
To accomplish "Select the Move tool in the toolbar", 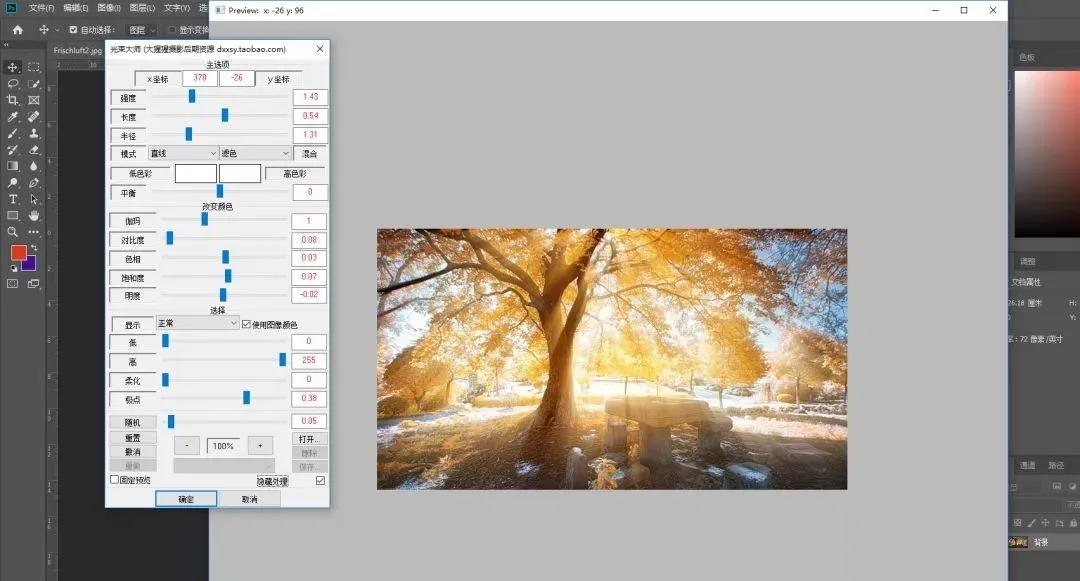I will 13,67.
